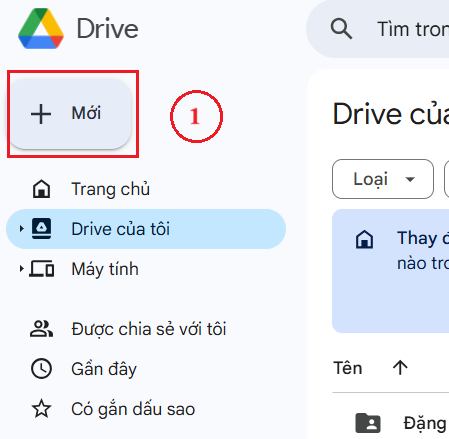
Task: Click the drive icon beside Drive của tôi
Action: point(41,229)
